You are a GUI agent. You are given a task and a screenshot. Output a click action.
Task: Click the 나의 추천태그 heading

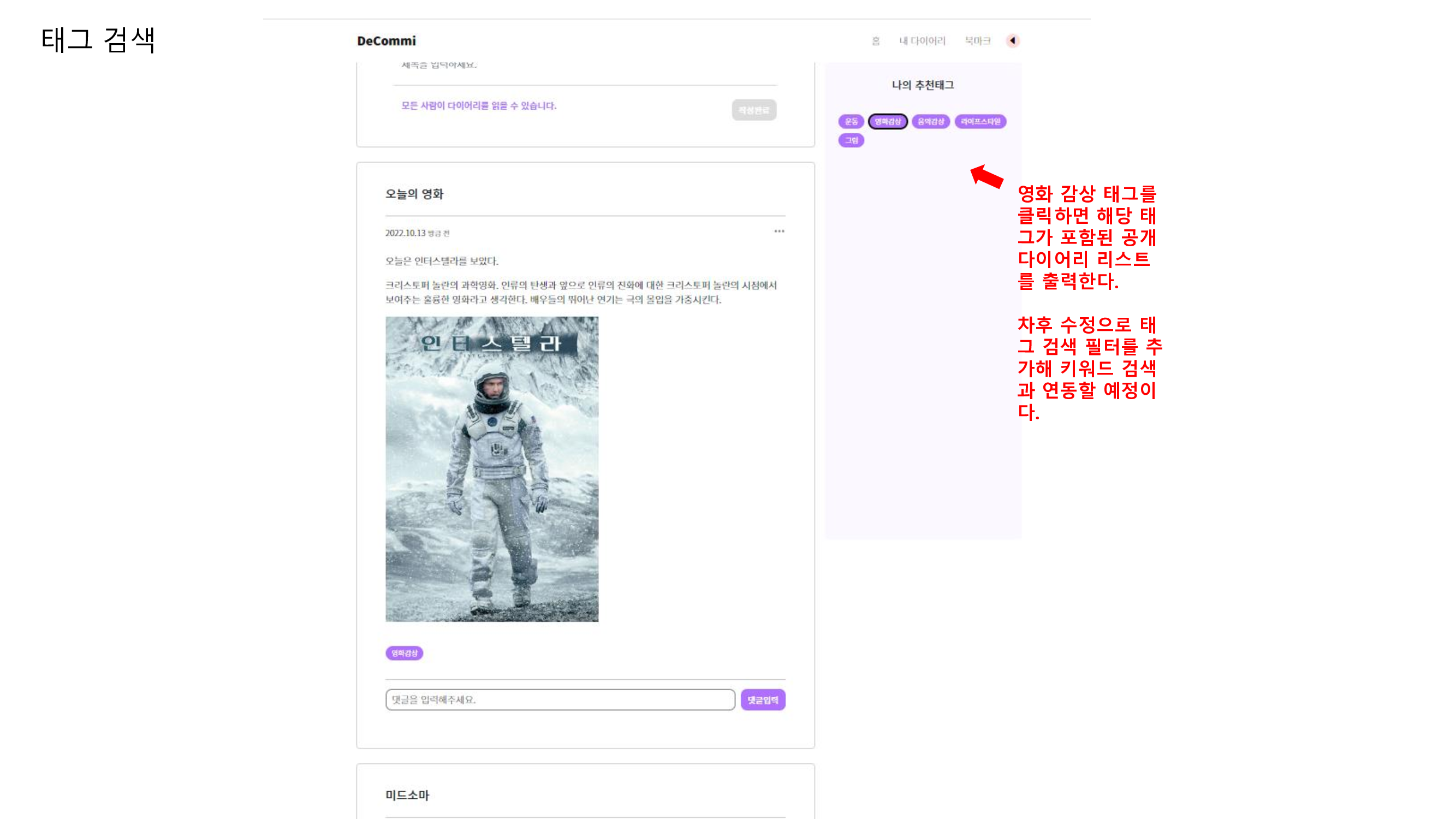[923, 85]
